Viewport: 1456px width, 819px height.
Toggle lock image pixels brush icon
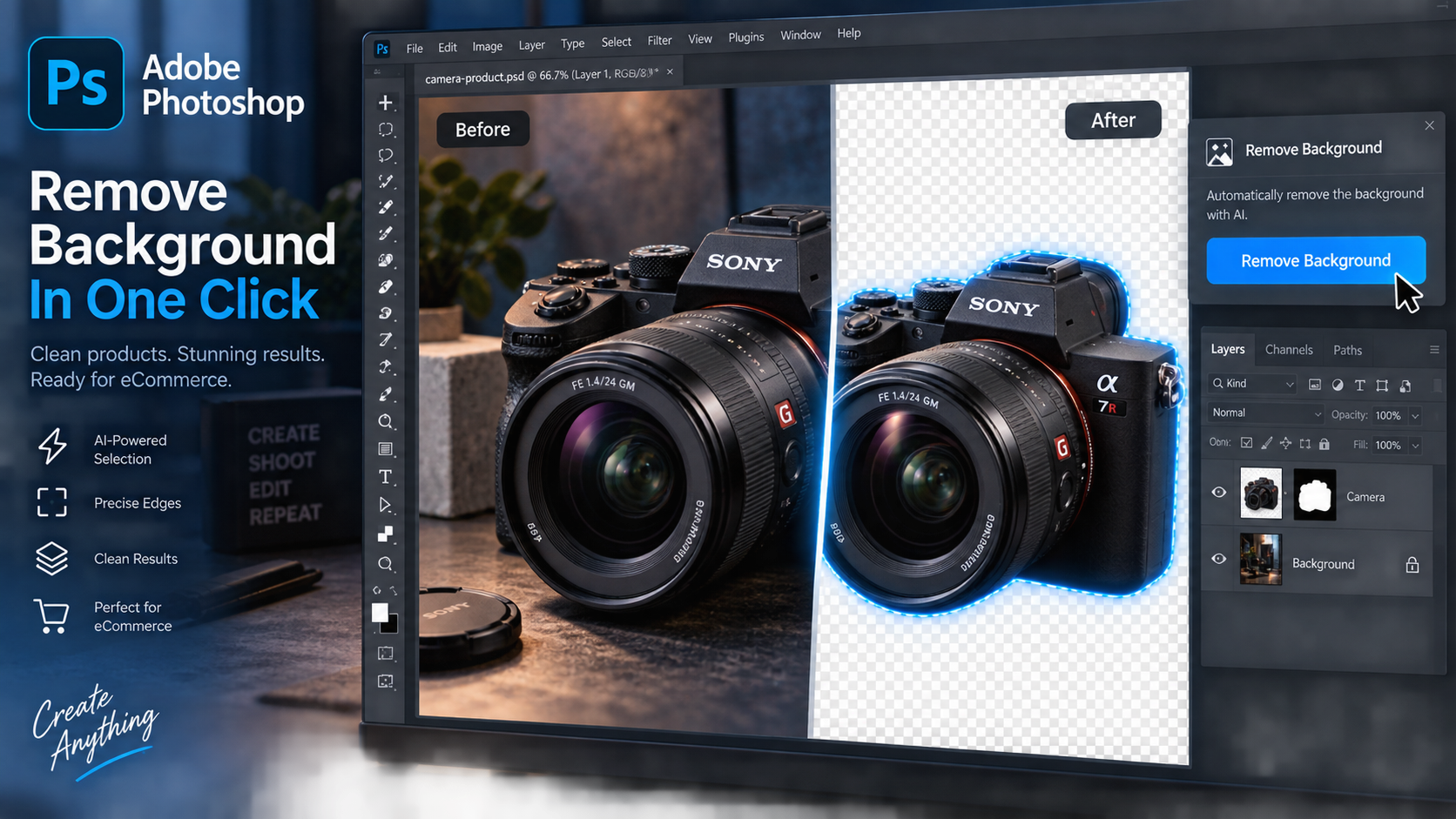[1266, 443]
